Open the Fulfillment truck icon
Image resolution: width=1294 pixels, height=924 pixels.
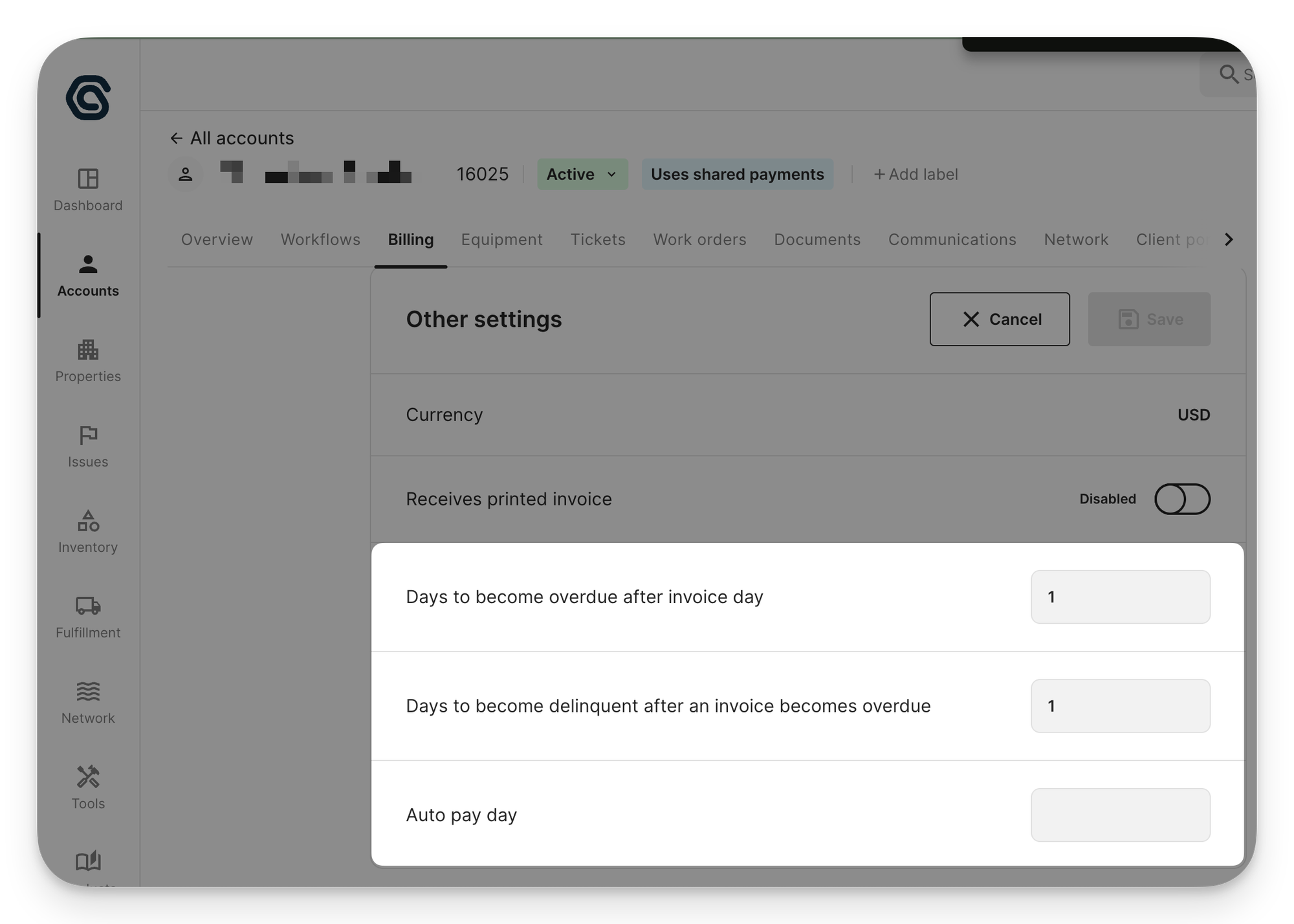pos(88,606)
